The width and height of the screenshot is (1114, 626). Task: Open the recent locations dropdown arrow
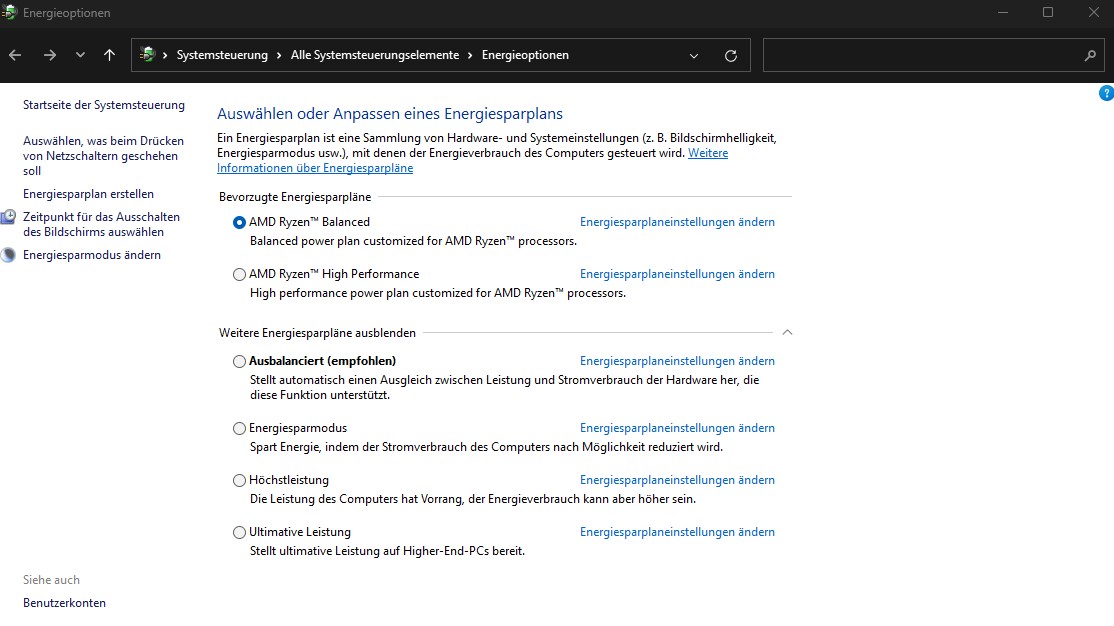pyautogui.click(x=80, y=55)
